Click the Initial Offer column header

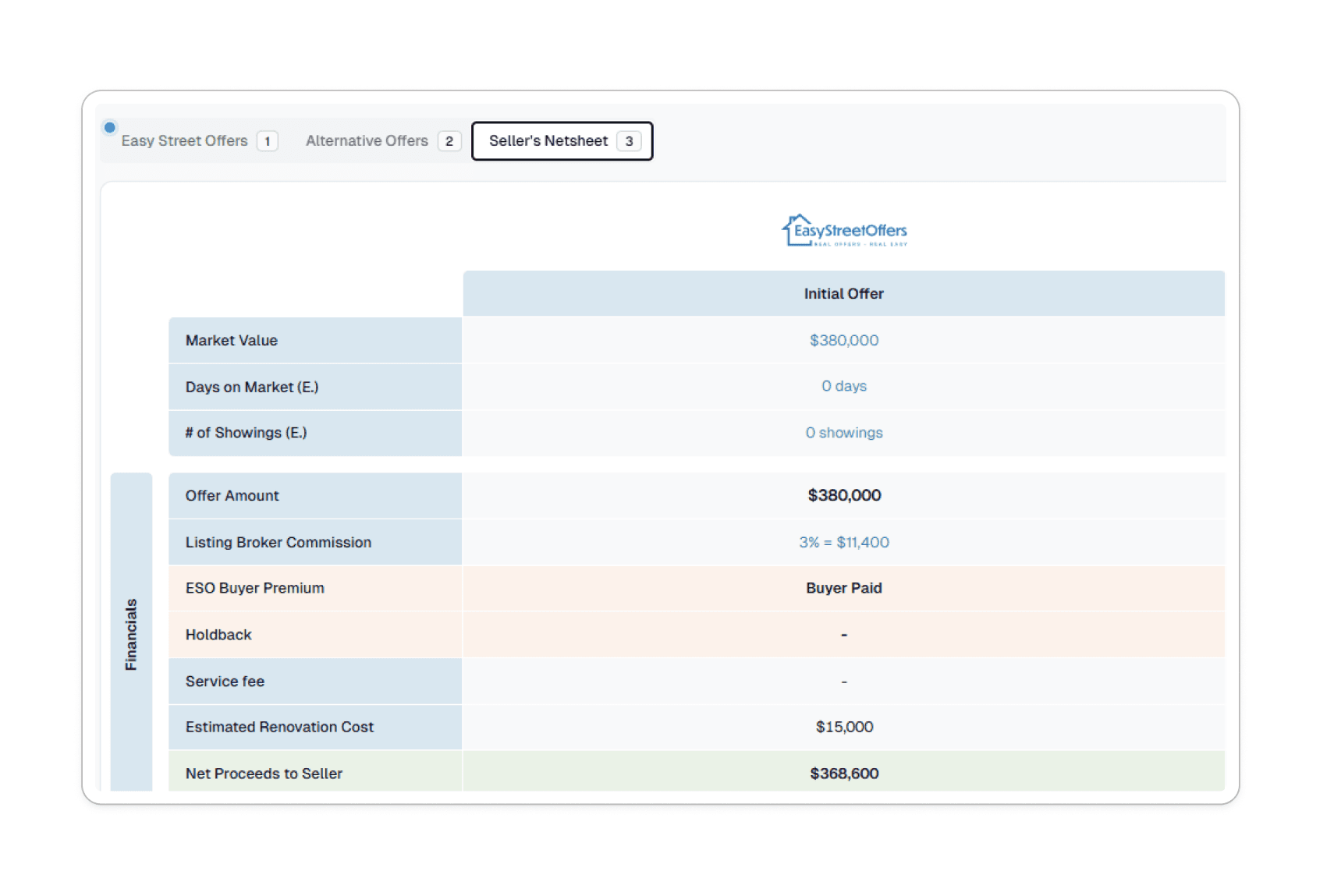click(x=843, y=294)
